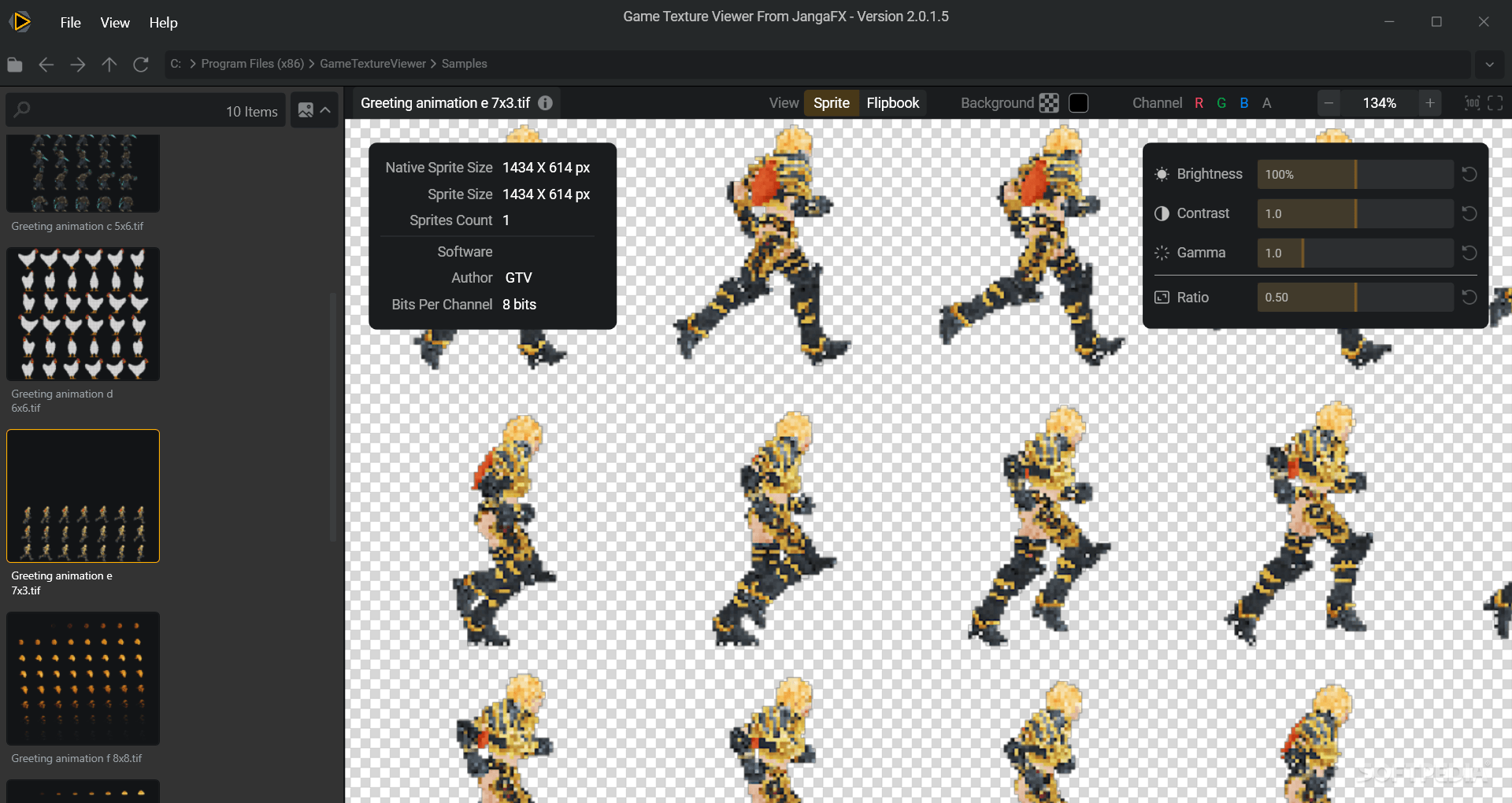Image resolution: width=1512 pixels, height=803 pixels.
Task: Toggle the blue channel
Action: [1244, 102]
